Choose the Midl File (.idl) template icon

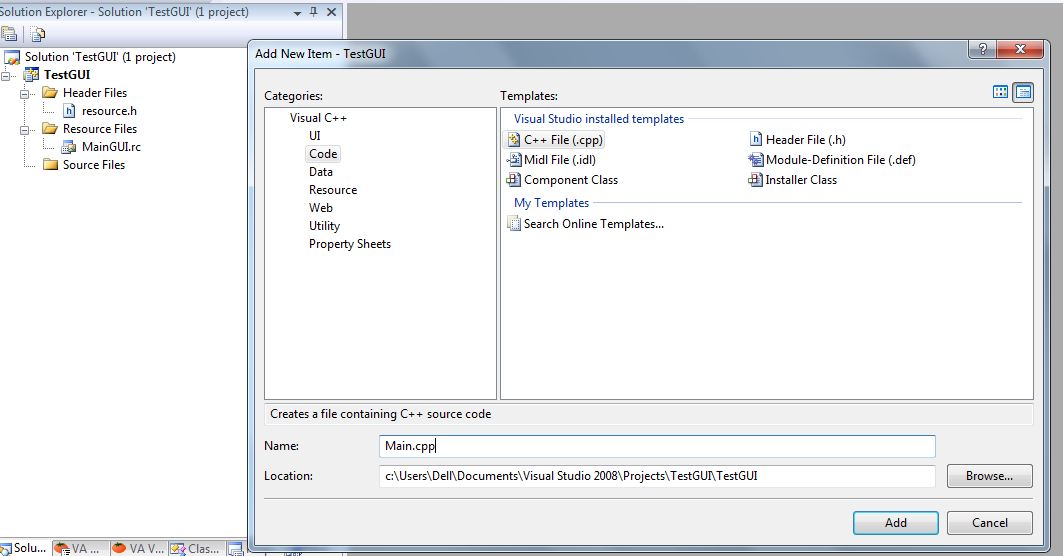(x=514, y=160)
